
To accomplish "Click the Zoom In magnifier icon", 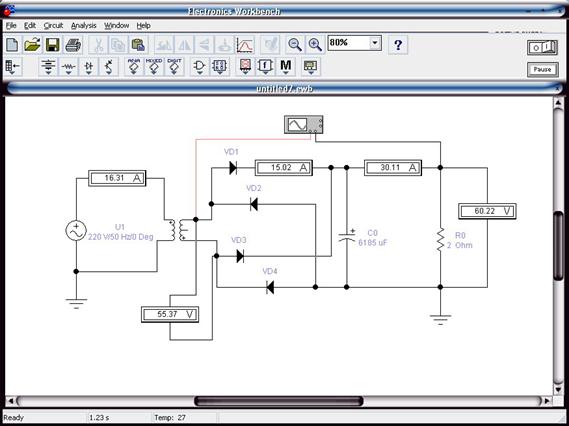I will 315,45.
